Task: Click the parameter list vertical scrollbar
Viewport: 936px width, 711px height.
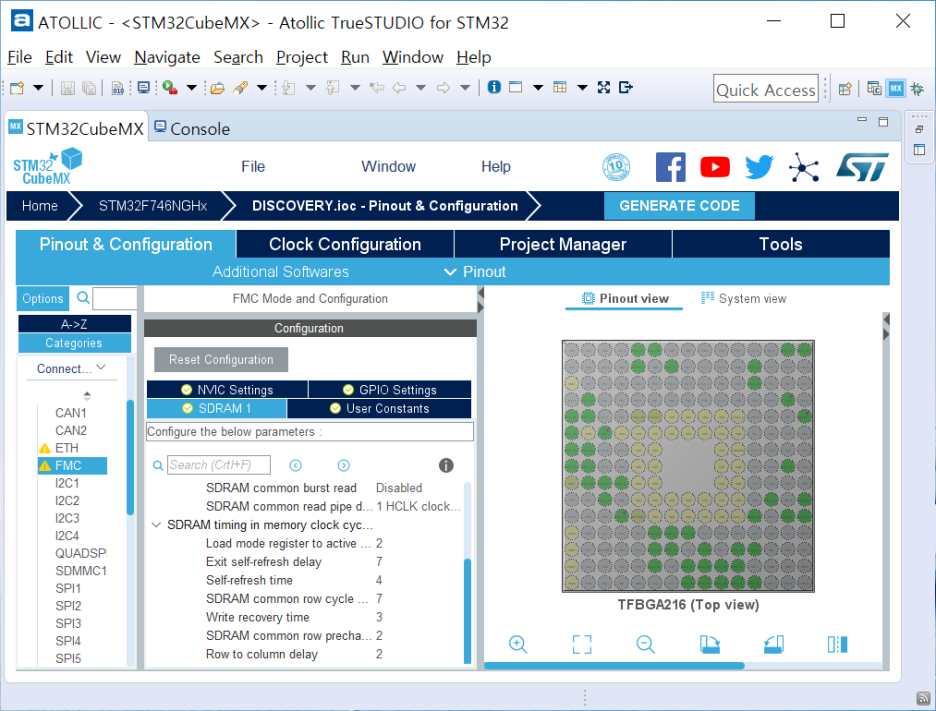Action: (467, 609)
